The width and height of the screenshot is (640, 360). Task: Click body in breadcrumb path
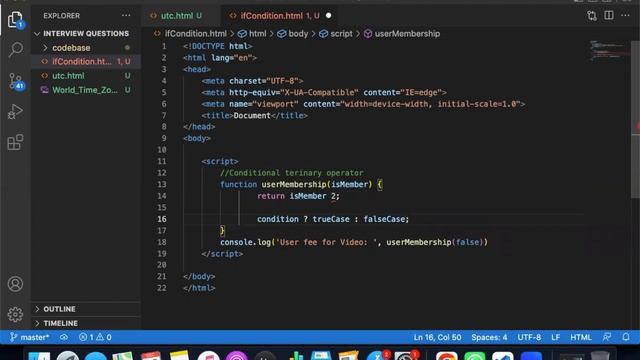tap(298, 34)
